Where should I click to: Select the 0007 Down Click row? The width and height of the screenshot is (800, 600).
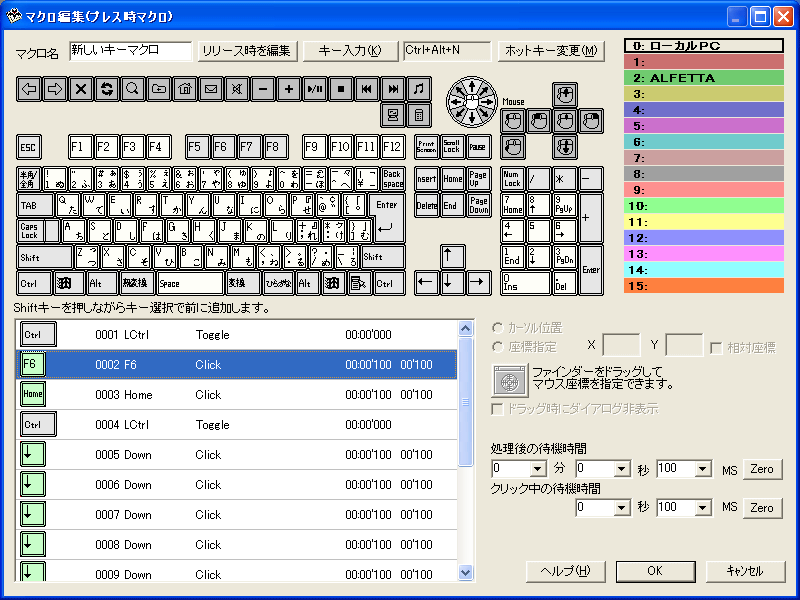(x=237, y=515)
